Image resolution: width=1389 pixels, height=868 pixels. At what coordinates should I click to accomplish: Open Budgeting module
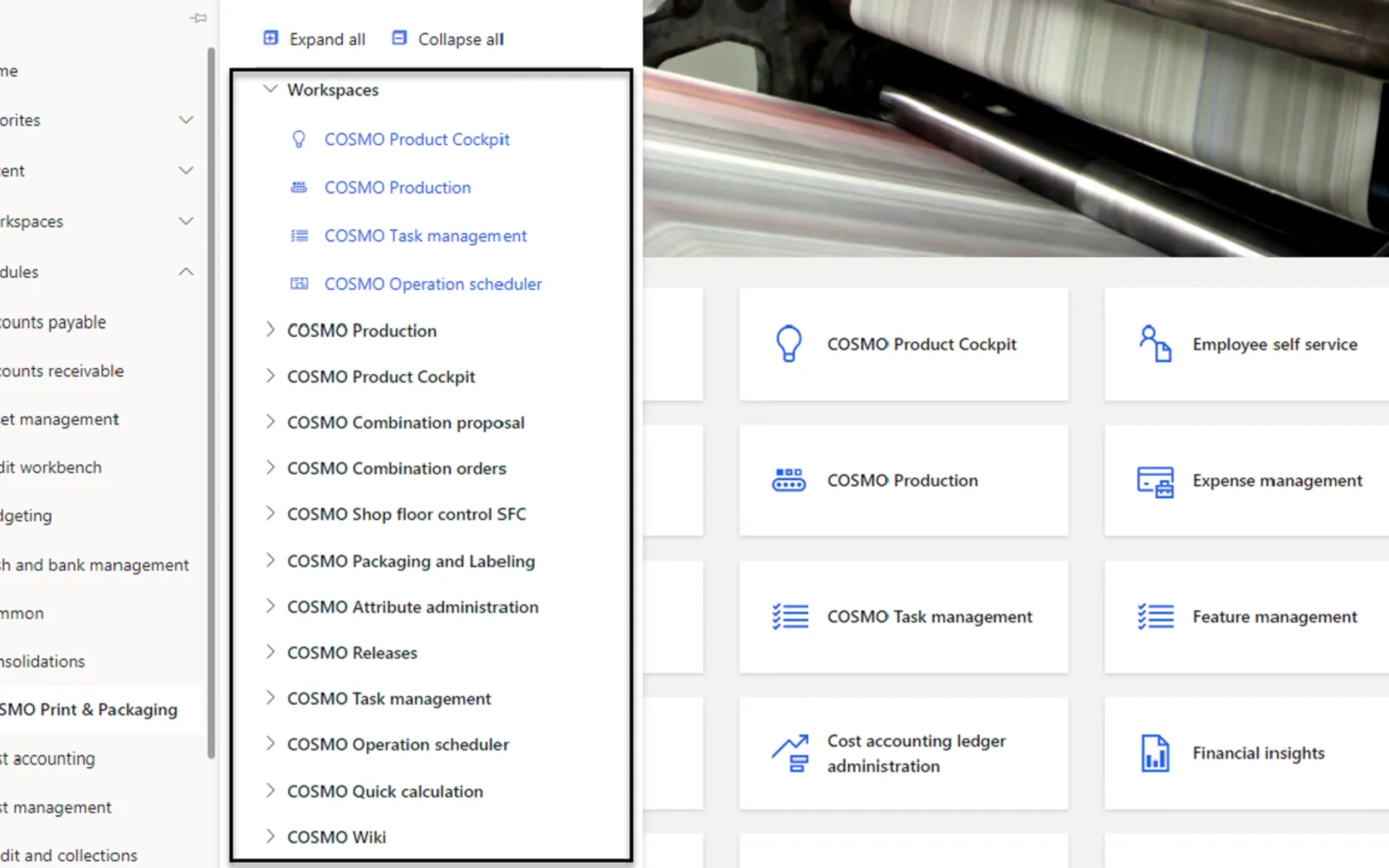tap(26, 516)
